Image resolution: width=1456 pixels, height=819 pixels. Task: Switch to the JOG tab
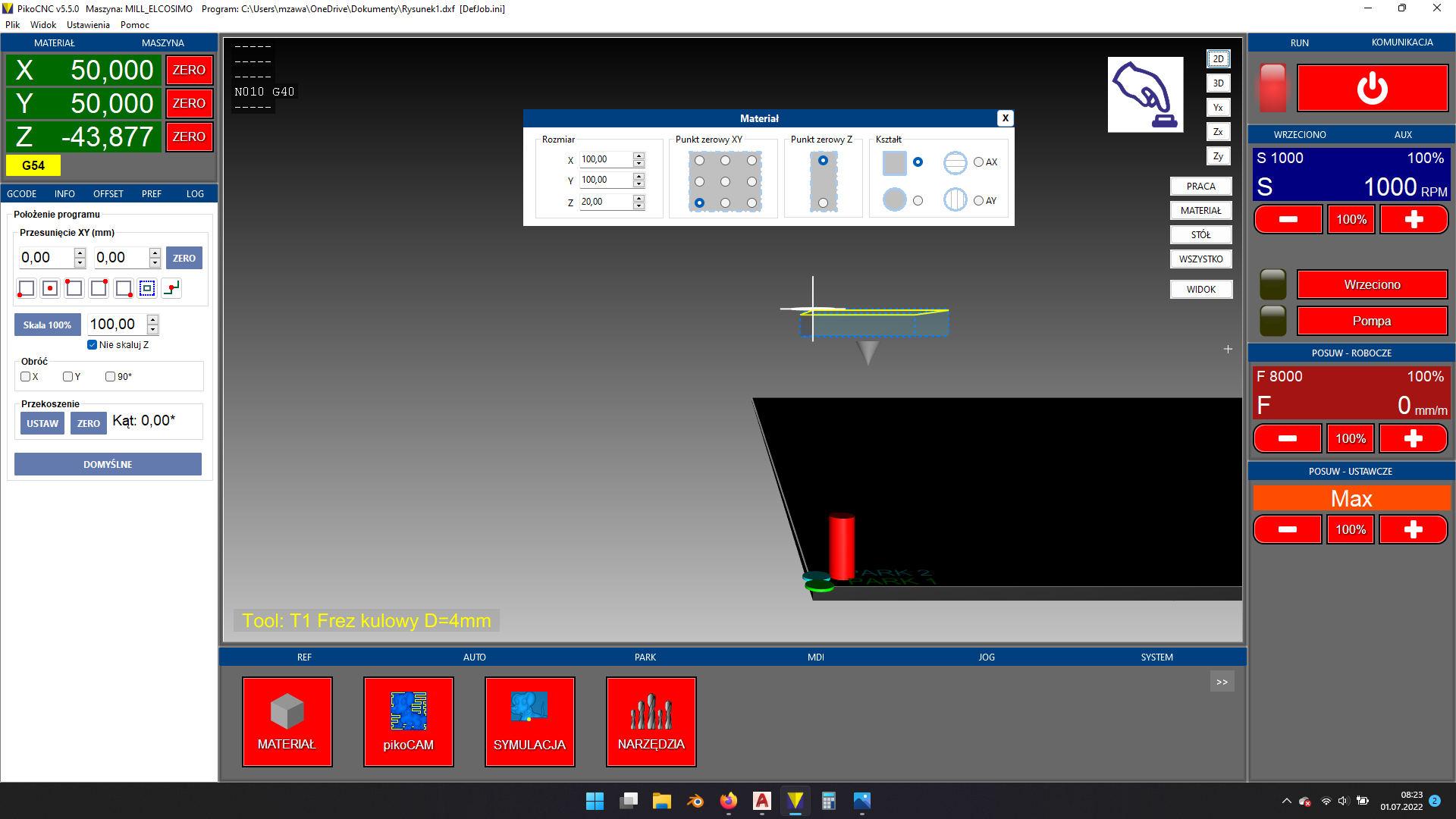tap(987, 657)
